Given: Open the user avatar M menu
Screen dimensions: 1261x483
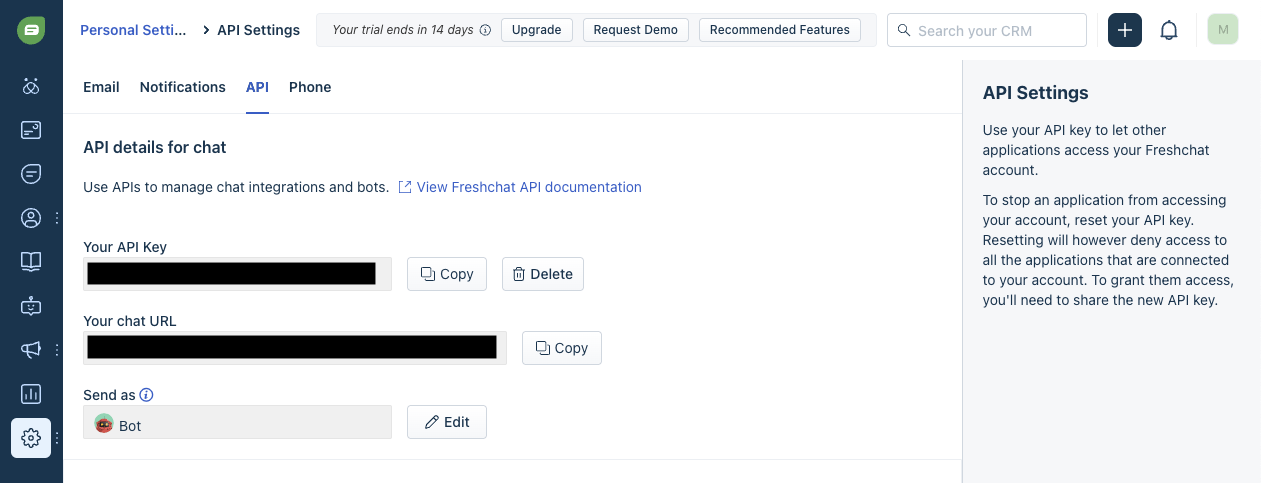Looking at the screenshot, I should tap(1222, 30).
